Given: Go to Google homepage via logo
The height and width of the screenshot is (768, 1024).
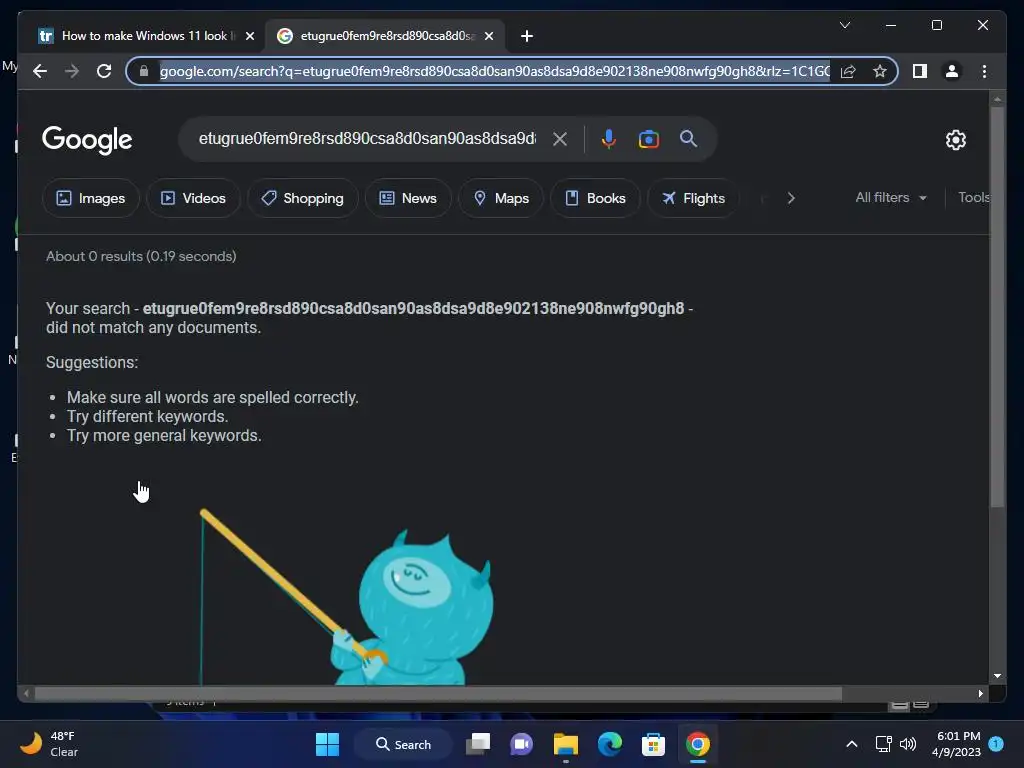Looking at the screenshot, I should point(87,140).
